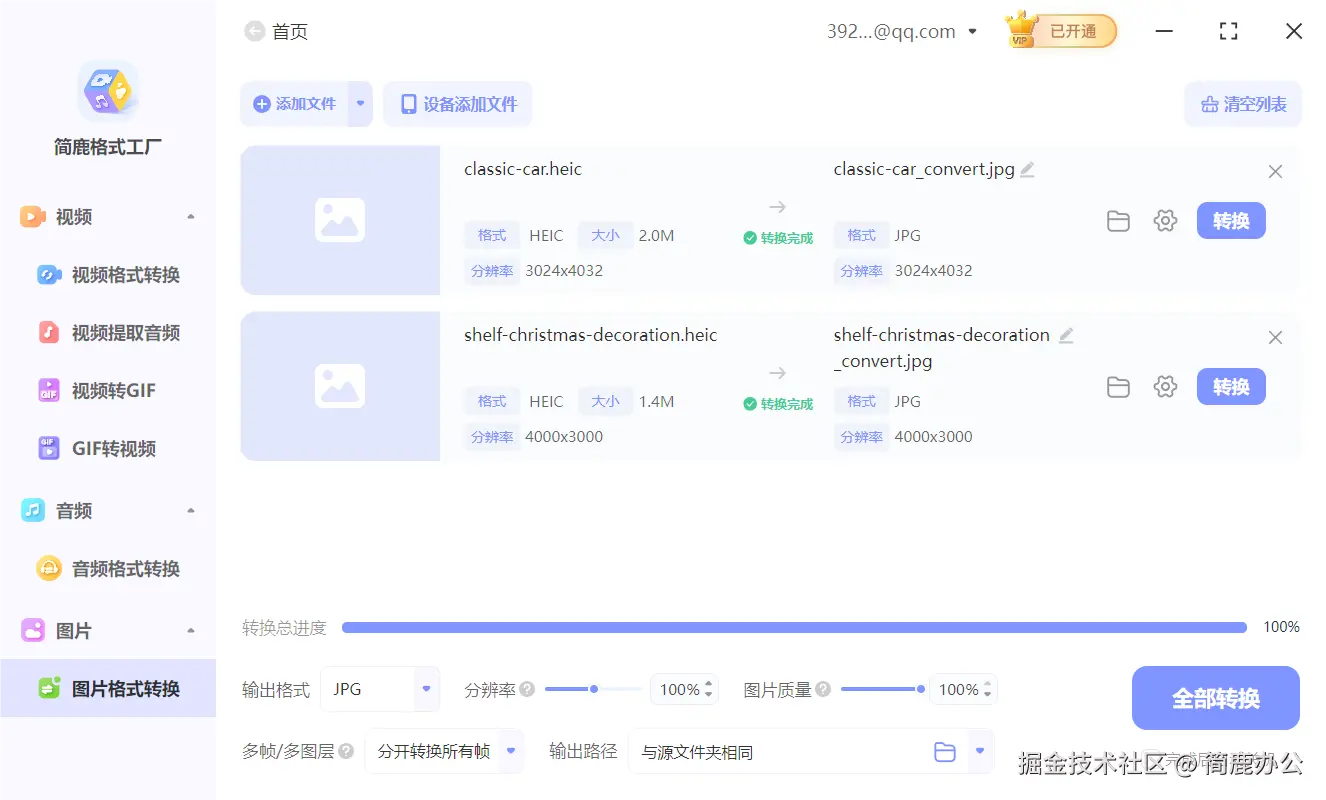Screen dimensions: 1326x800
Task: Adjust the 分辨率 percentage stepper
Action: pyautogui.click(x=709, y=689)
